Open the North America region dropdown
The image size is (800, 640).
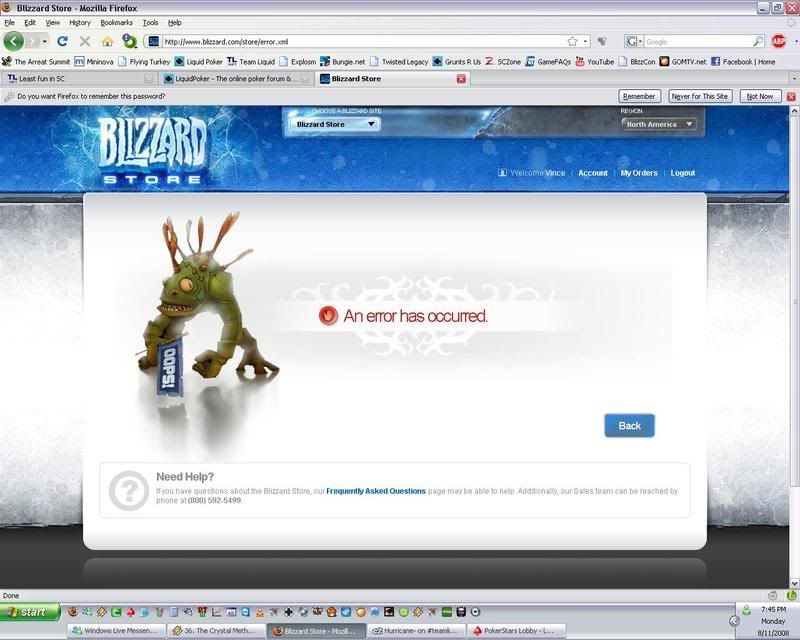point(659,124)
